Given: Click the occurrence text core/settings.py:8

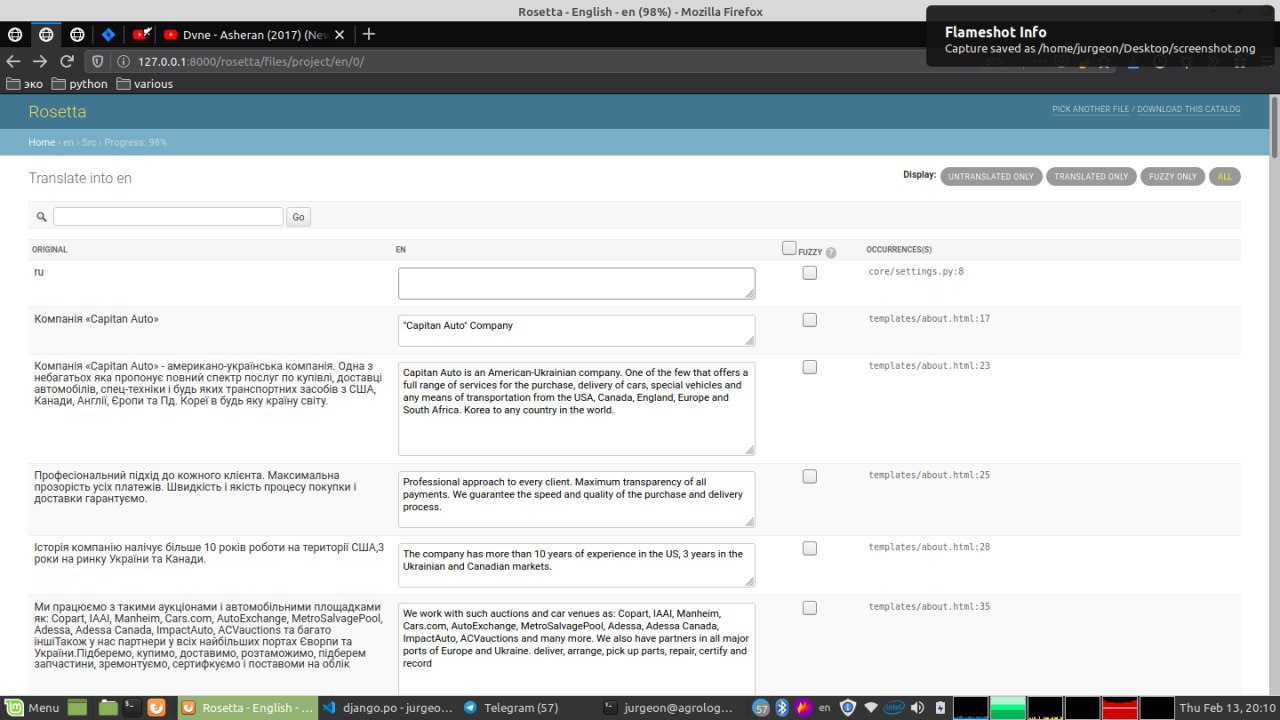Looking at the screenshot, I should pyautogui.click(x=916, y=271).
